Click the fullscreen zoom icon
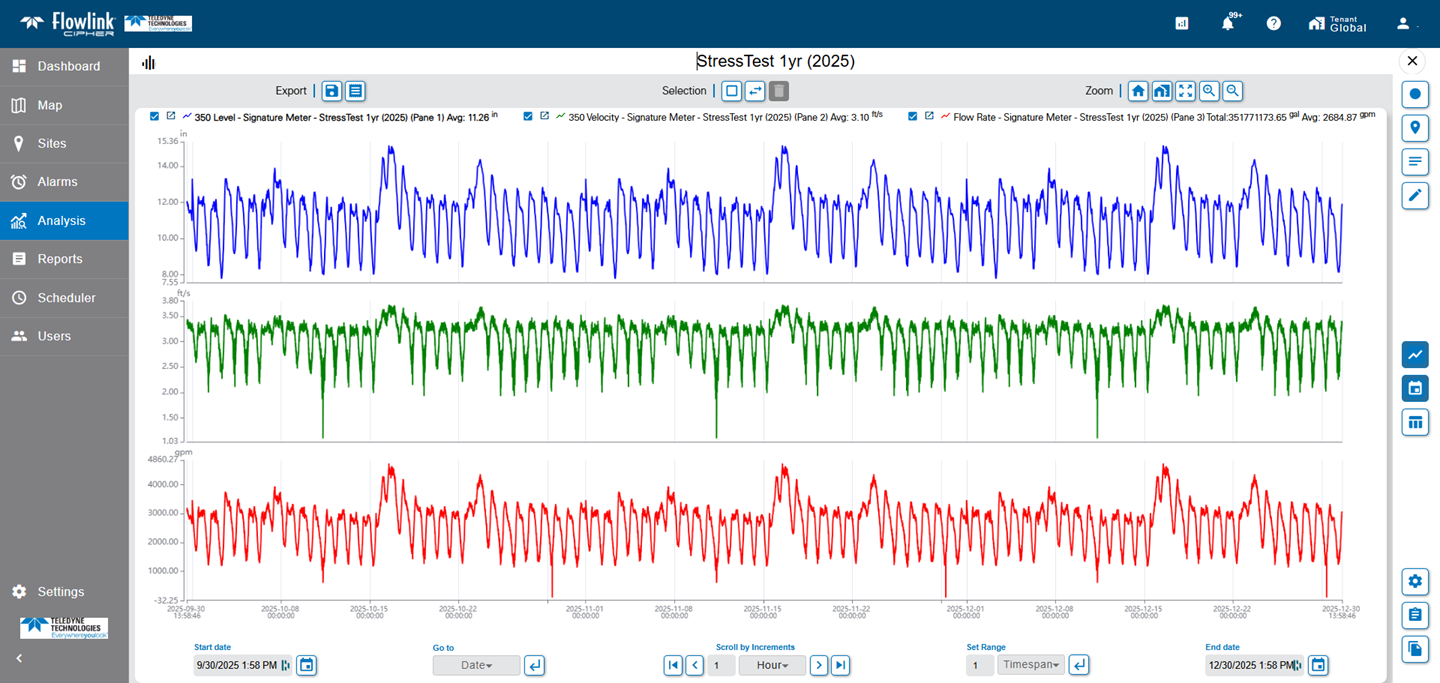Screen dimensions: 1440x683 click(x=1185, y=91)
